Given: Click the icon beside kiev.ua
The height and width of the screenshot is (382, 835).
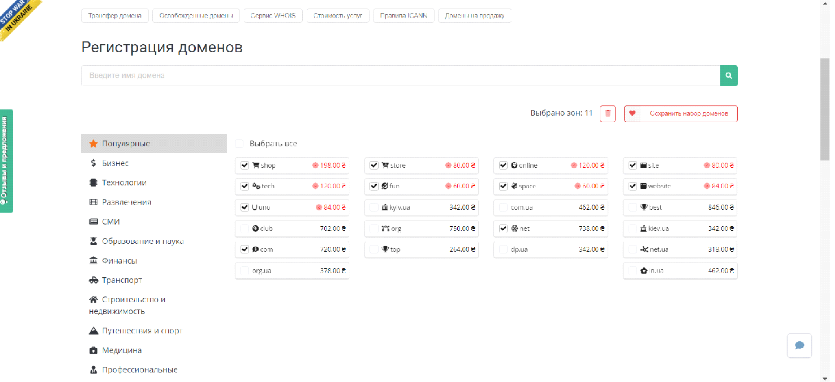Looking at the screenshot, I should (x=643, y=229).
